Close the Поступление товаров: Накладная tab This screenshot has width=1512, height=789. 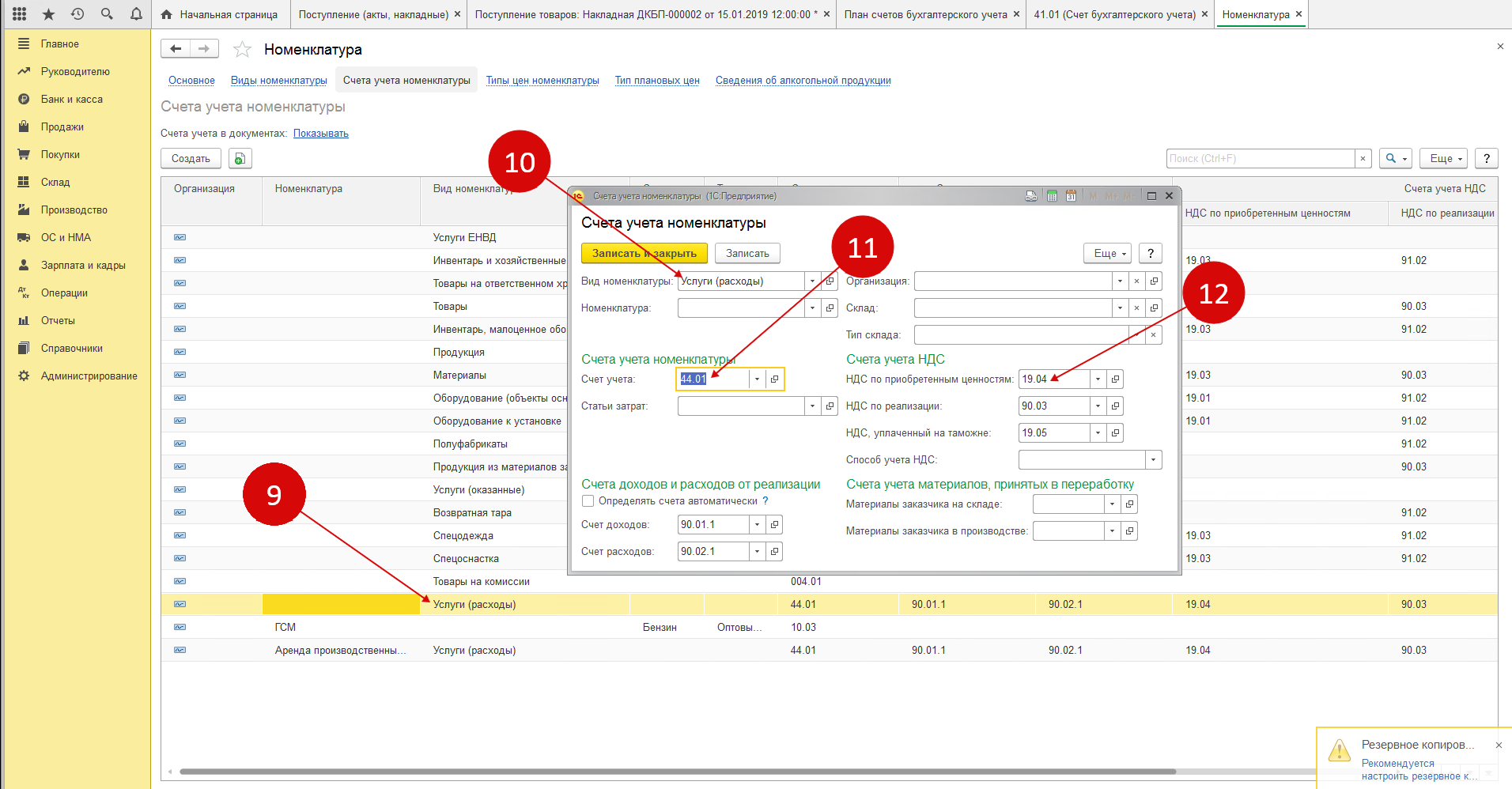tap(826, 14)
